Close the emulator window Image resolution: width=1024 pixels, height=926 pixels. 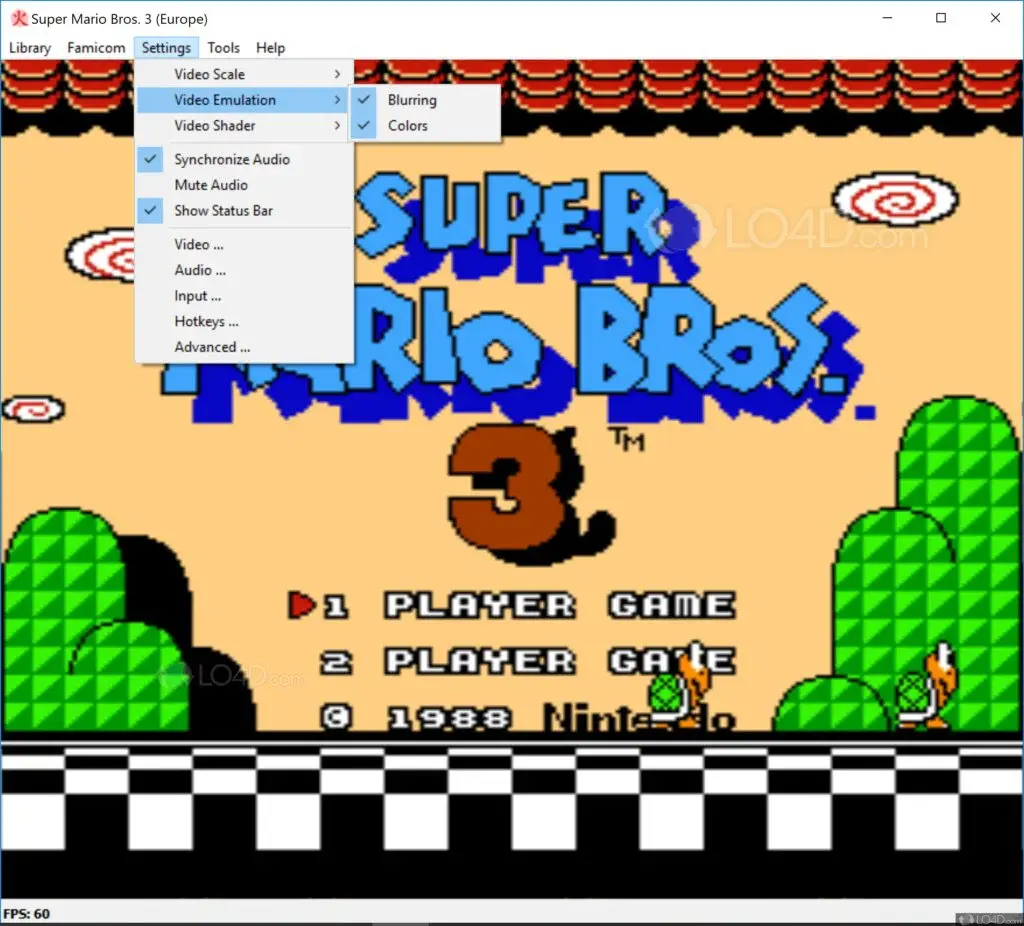(995, 18)
